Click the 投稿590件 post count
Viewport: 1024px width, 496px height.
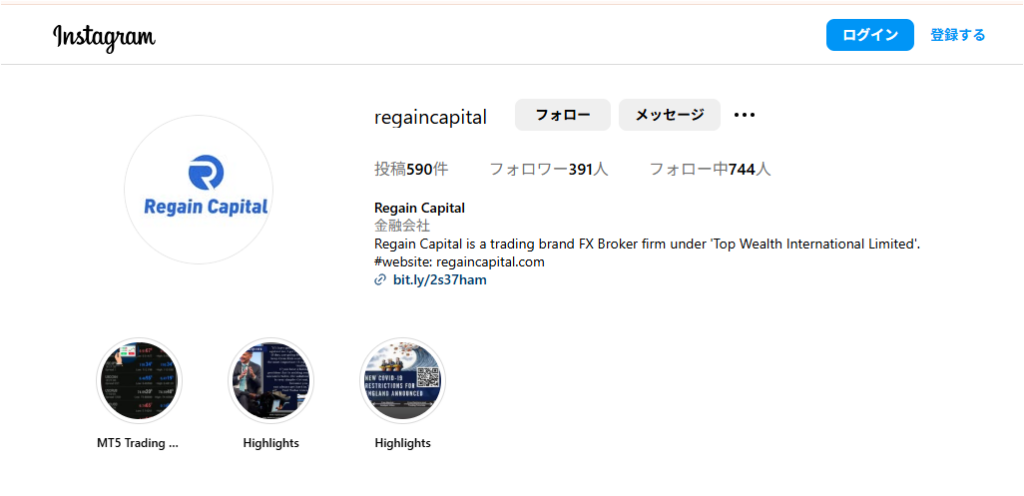(x=411, y=170)
